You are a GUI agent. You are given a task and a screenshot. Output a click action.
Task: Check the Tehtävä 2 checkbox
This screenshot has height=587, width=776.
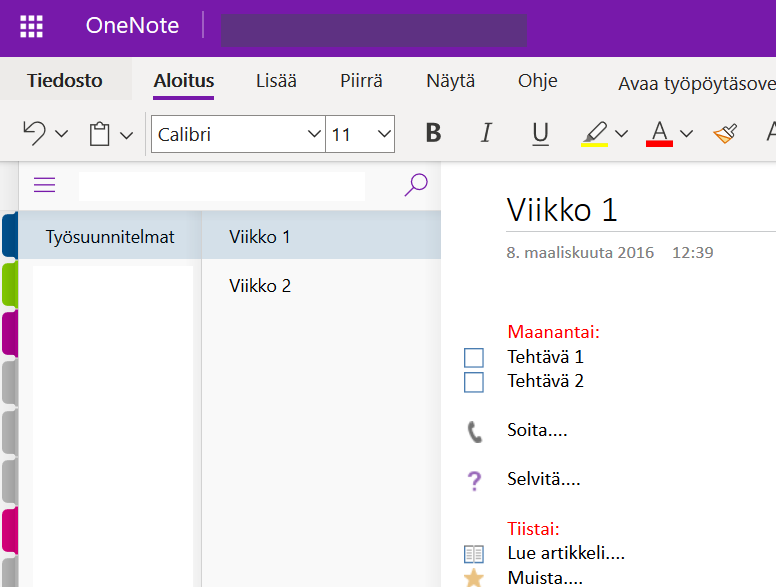[x=474, y=382]
